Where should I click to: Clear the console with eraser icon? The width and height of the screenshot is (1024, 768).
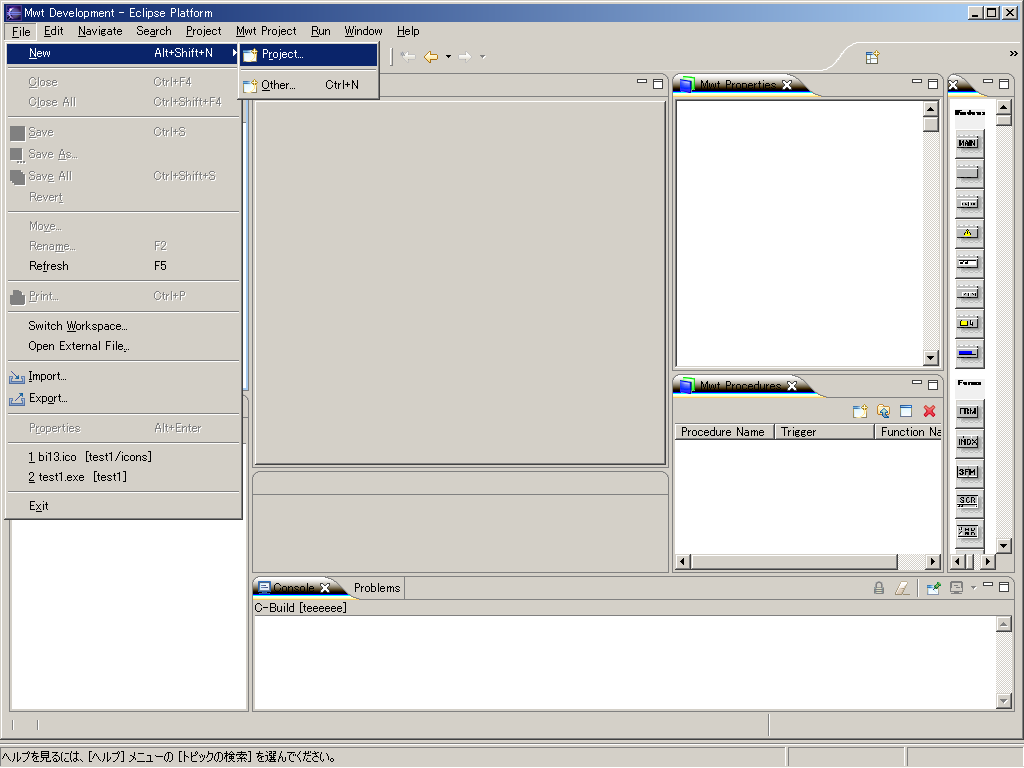tap(902, 588)
